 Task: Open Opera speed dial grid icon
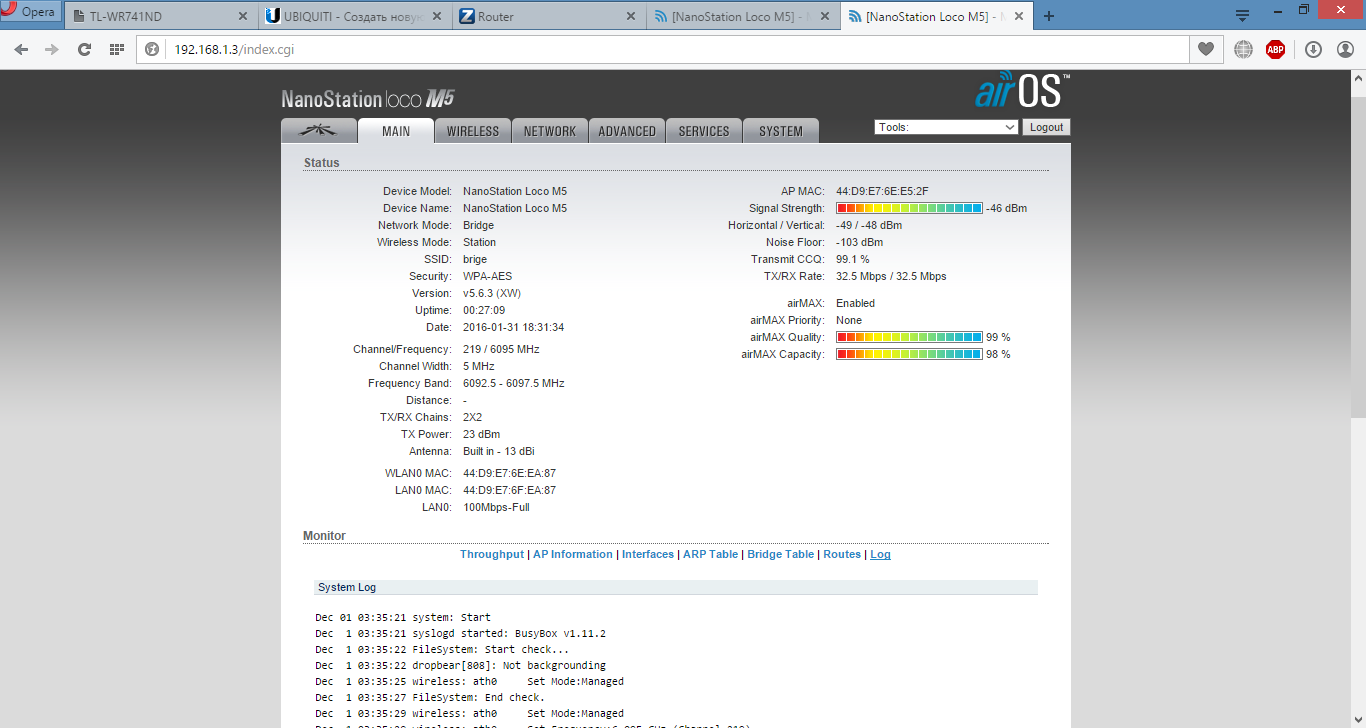(x=116, y=49)
